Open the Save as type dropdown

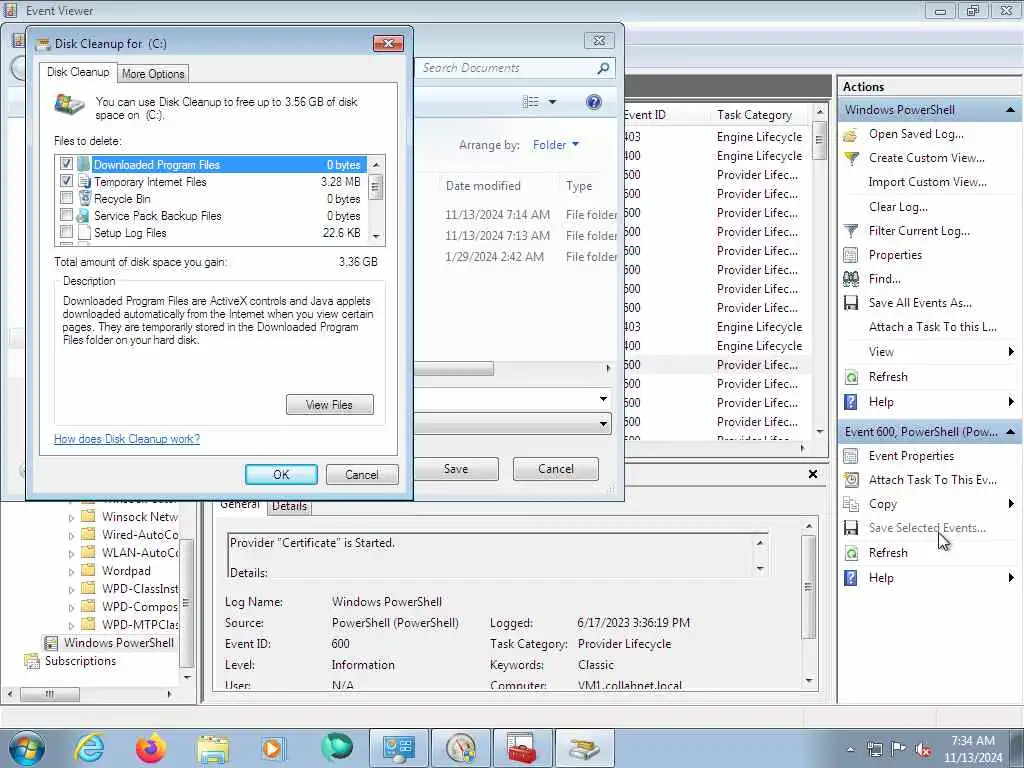pyautogui.click(x=603, y=424)
